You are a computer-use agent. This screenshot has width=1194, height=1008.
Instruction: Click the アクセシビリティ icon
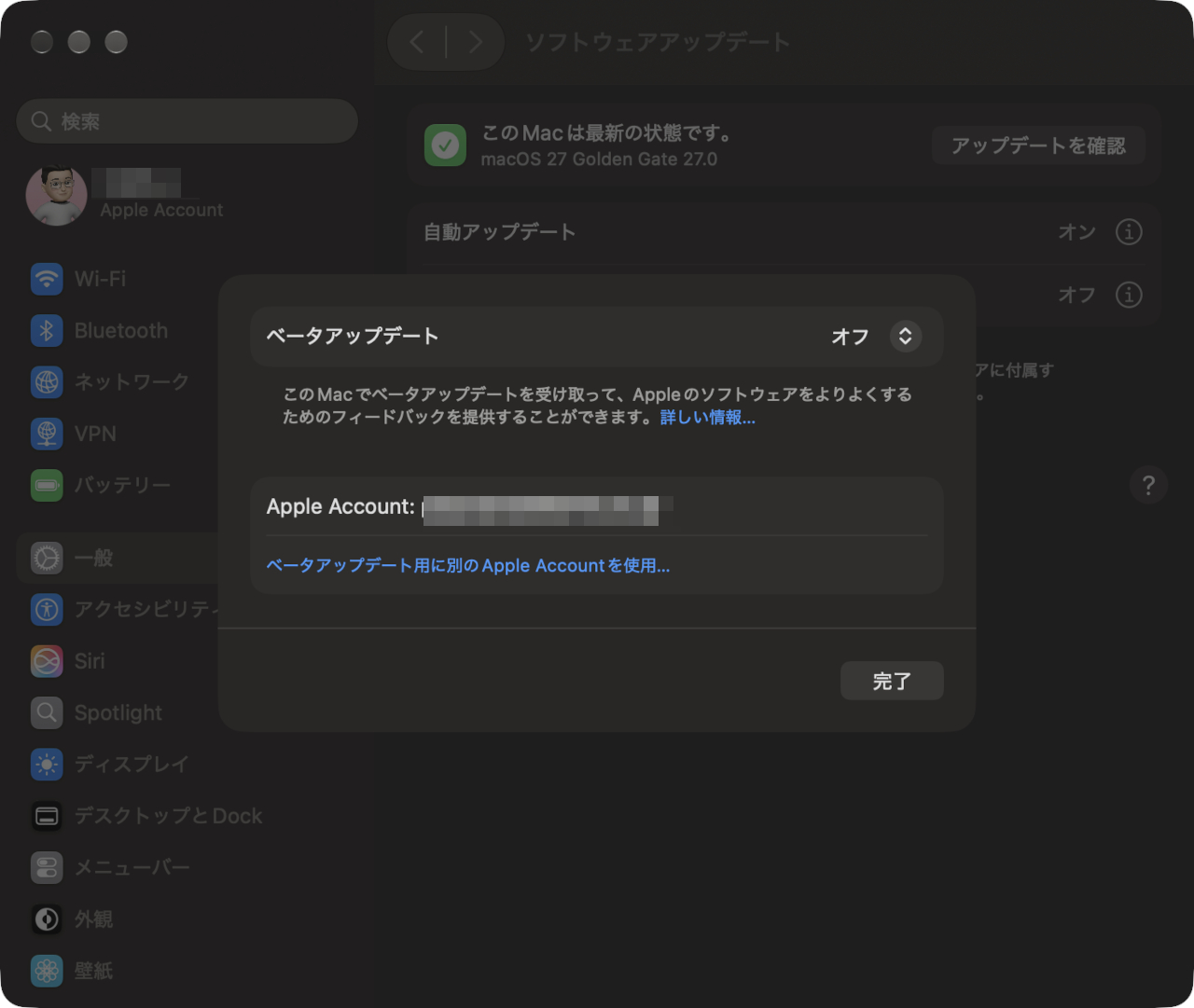click(47, 609)
